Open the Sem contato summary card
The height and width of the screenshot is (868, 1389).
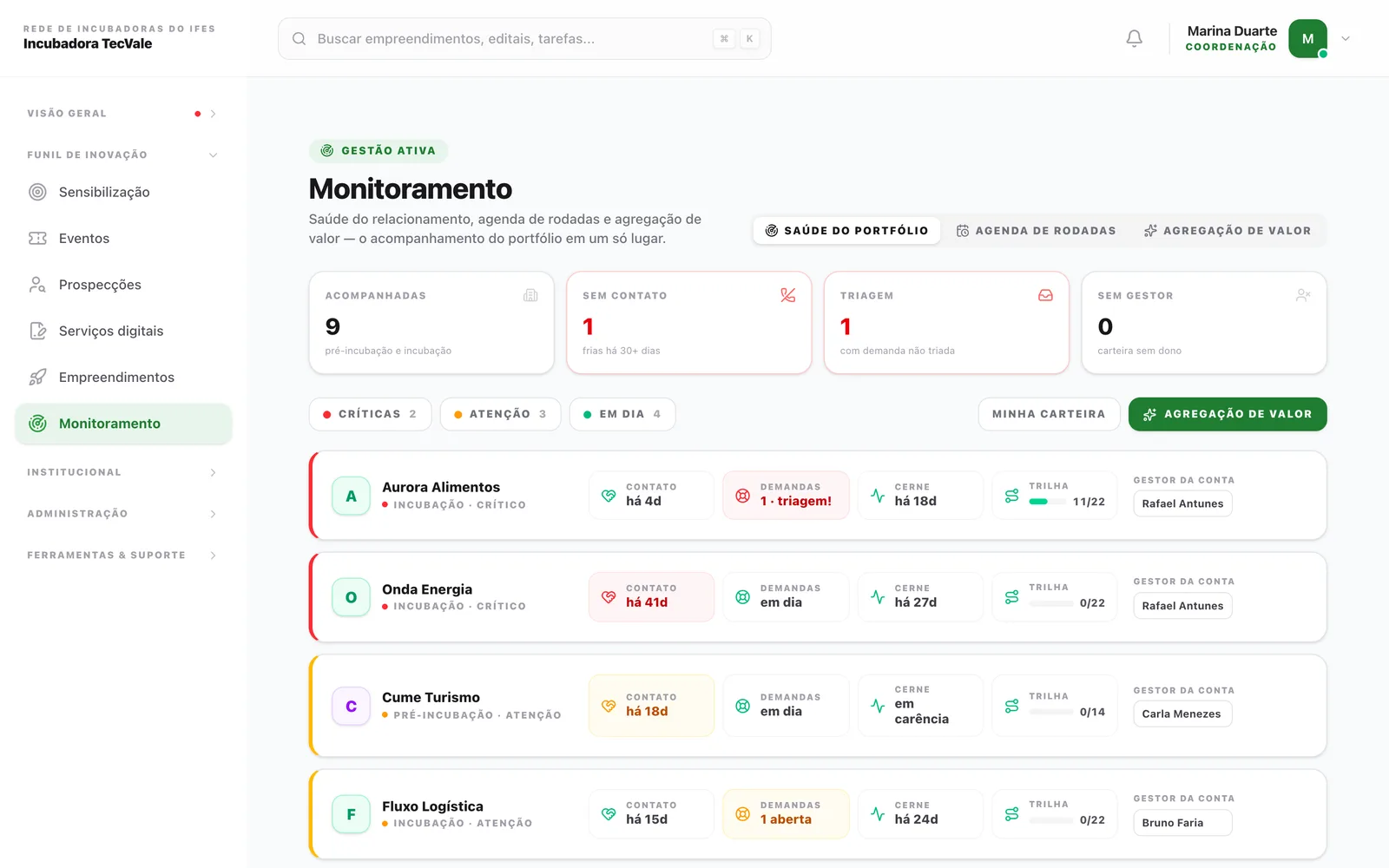688,323
